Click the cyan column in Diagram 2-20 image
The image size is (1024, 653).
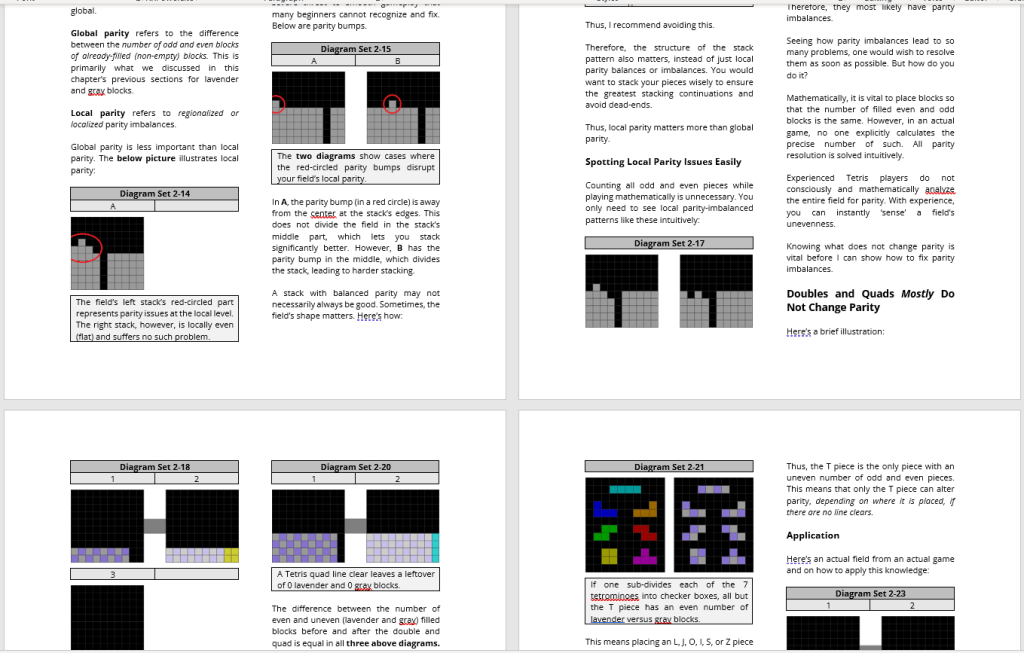(x=435, y=547)
